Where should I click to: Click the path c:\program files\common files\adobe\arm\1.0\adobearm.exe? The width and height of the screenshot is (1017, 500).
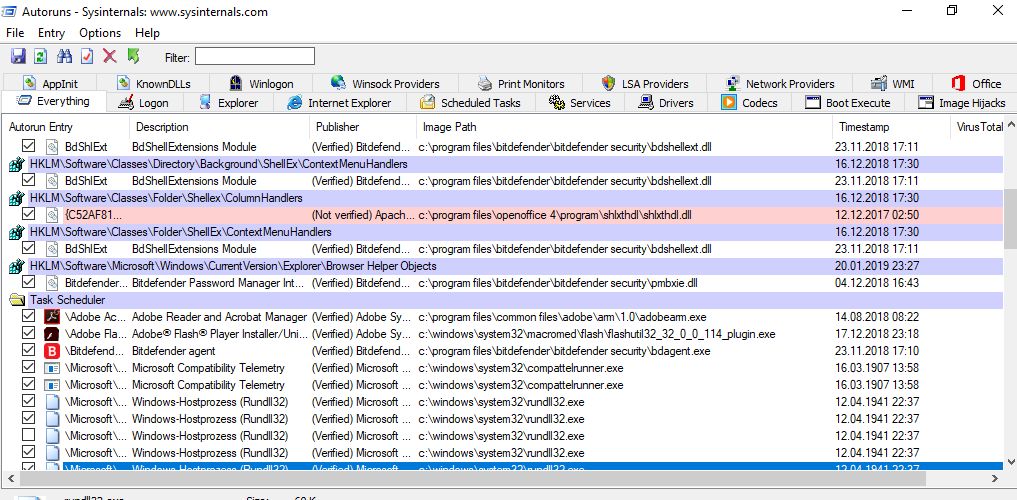pyautogui.click(x=562, y=317)
